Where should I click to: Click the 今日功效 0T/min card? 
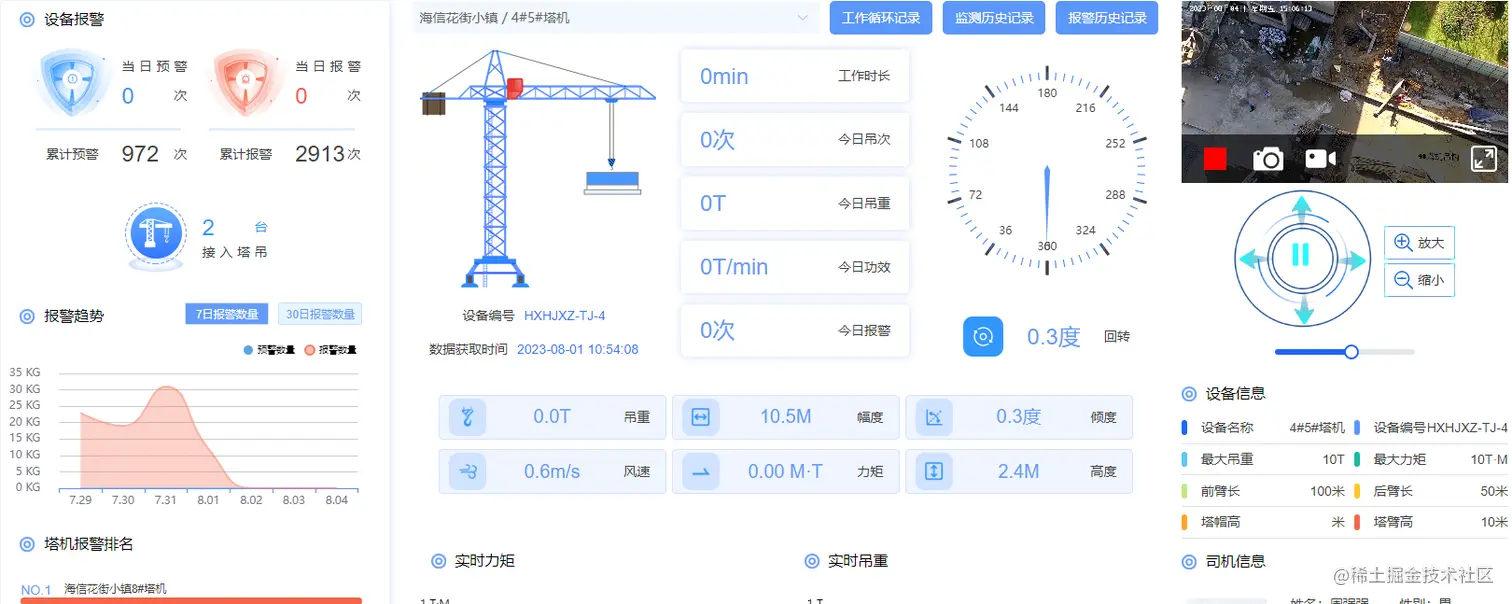(795, 267)
